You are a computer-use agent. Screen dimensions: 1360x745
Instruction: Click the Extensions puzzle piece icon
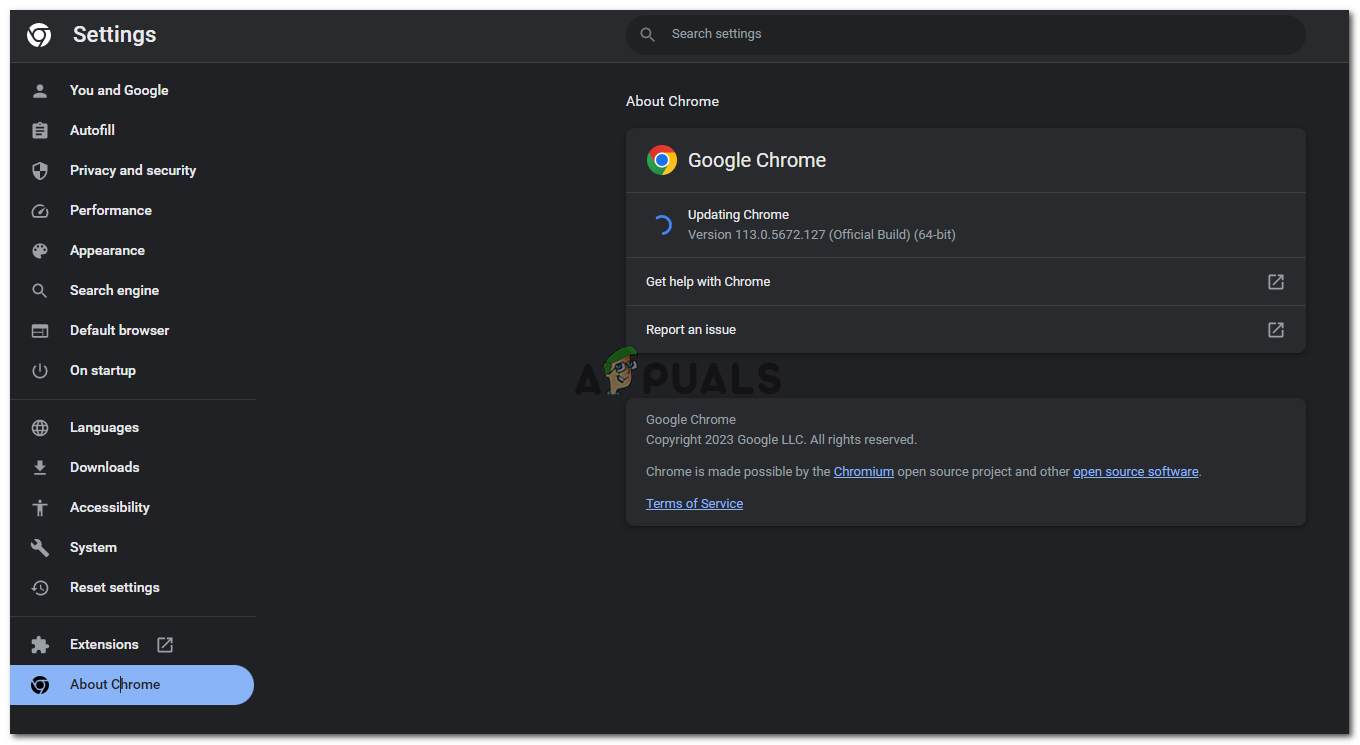click(x=40, y=644)
